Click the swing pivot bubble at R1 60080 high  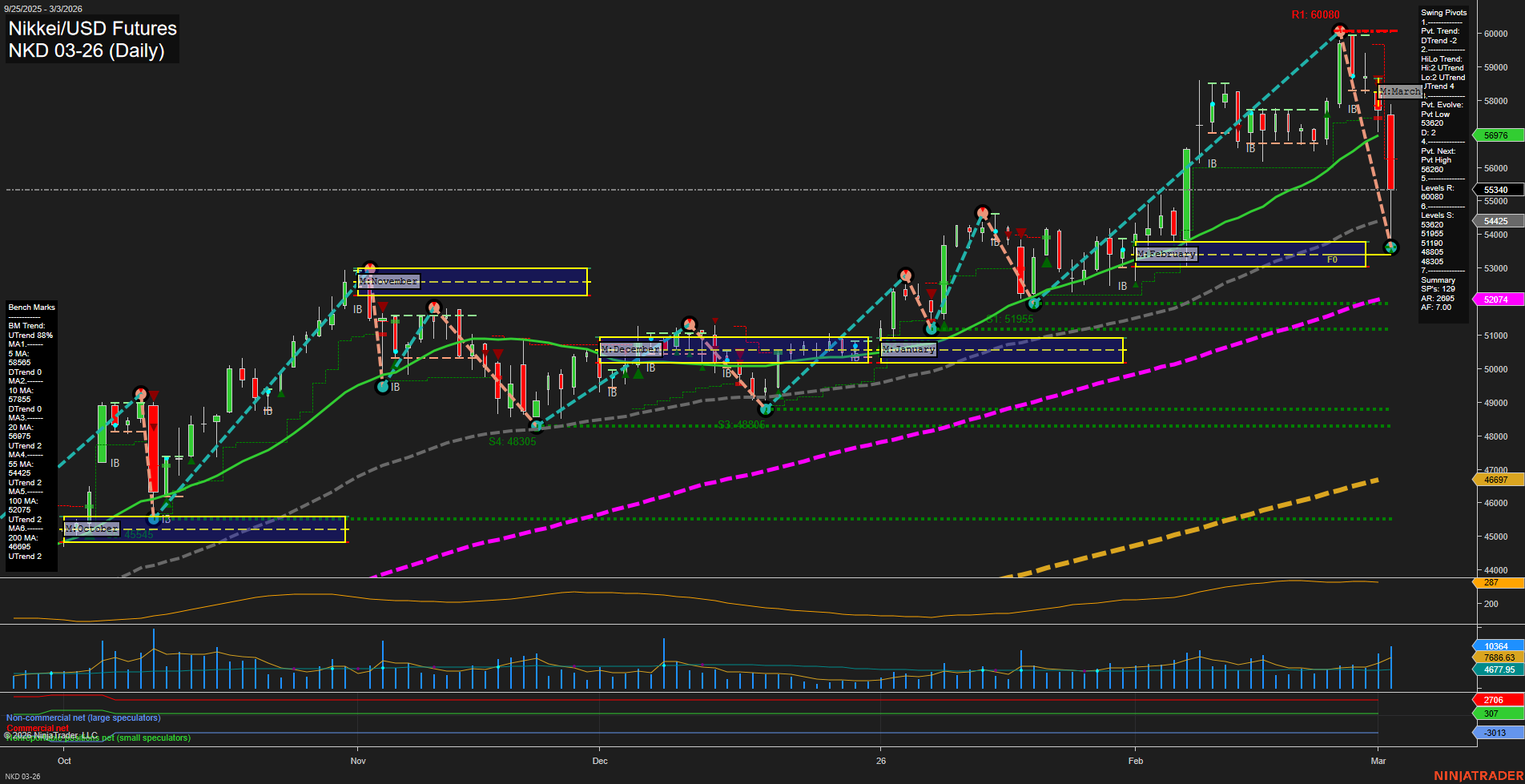tap(1338, 30)
